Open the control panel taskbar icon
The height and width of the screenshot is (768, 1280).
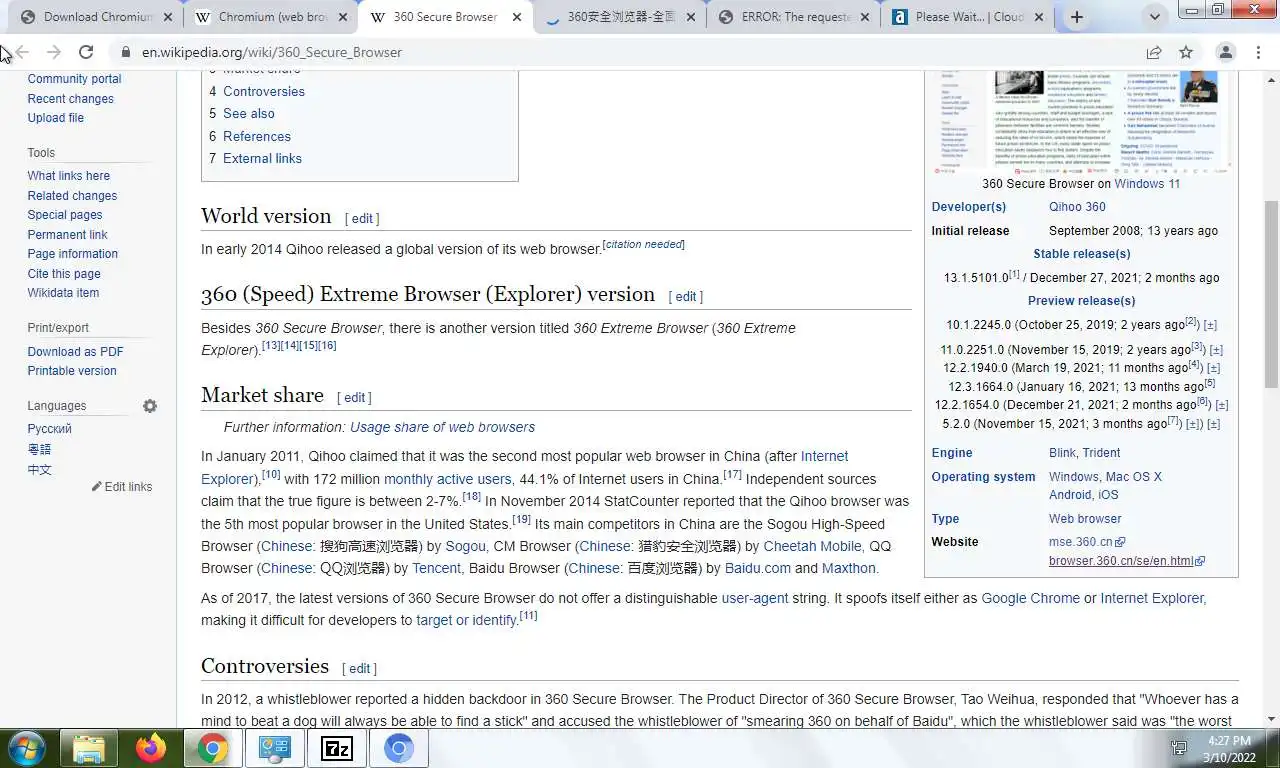click(x=274, y=748)
